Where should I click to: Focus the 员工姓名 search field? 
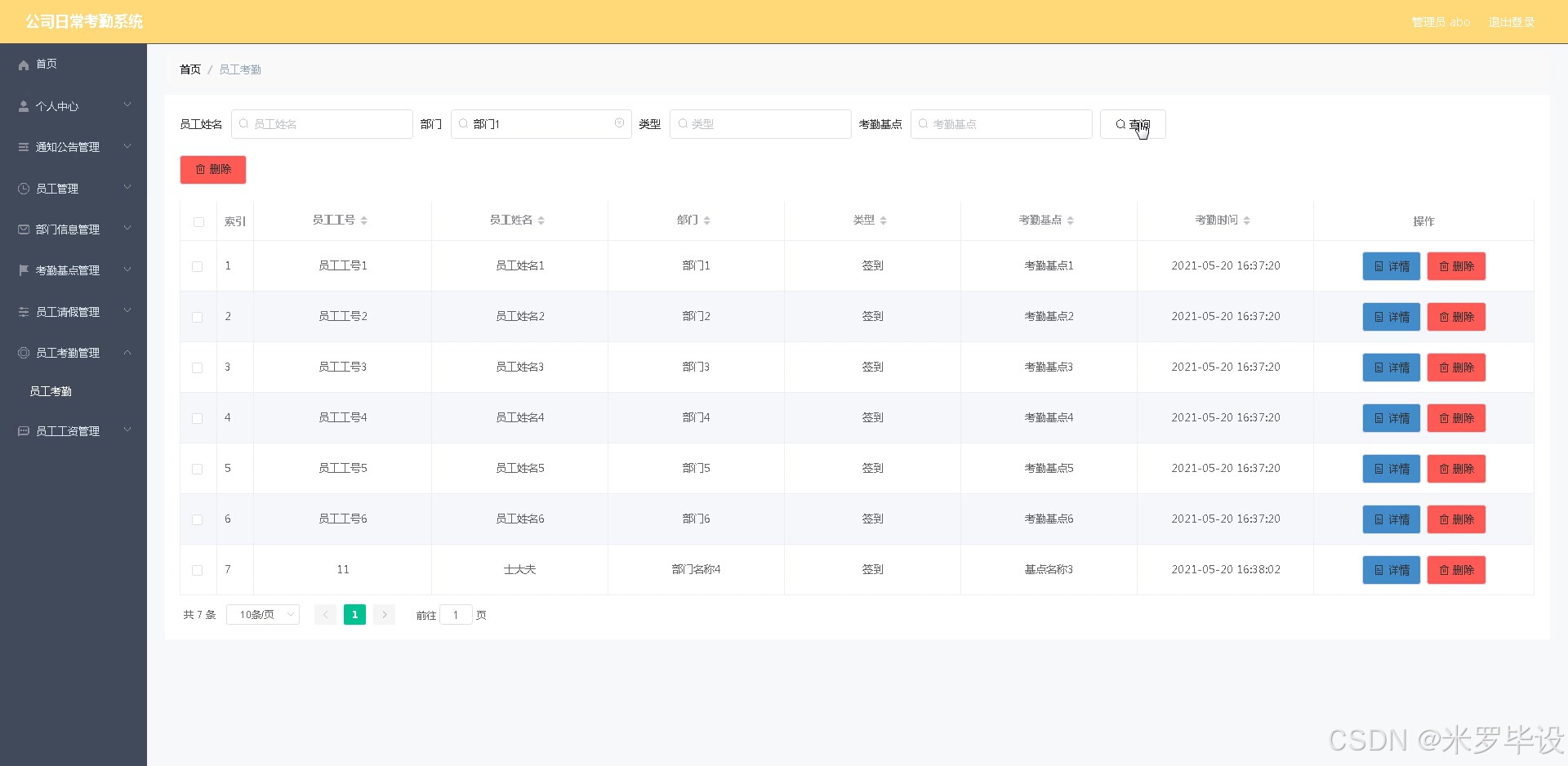point(322,124)
